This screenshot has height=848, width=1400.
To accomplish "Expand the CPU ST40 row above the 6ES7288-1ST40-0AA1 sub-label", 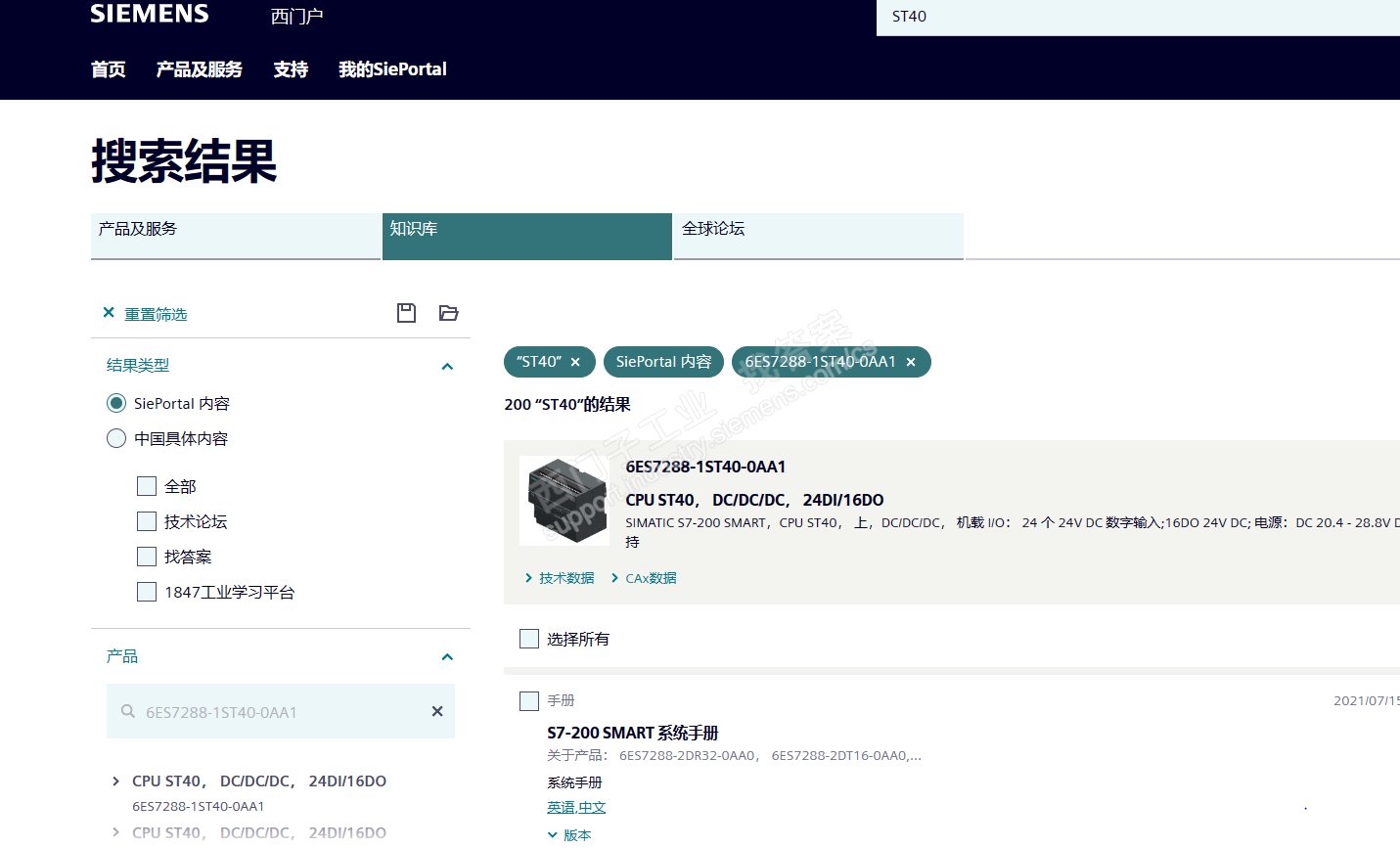I will [116, 781].
